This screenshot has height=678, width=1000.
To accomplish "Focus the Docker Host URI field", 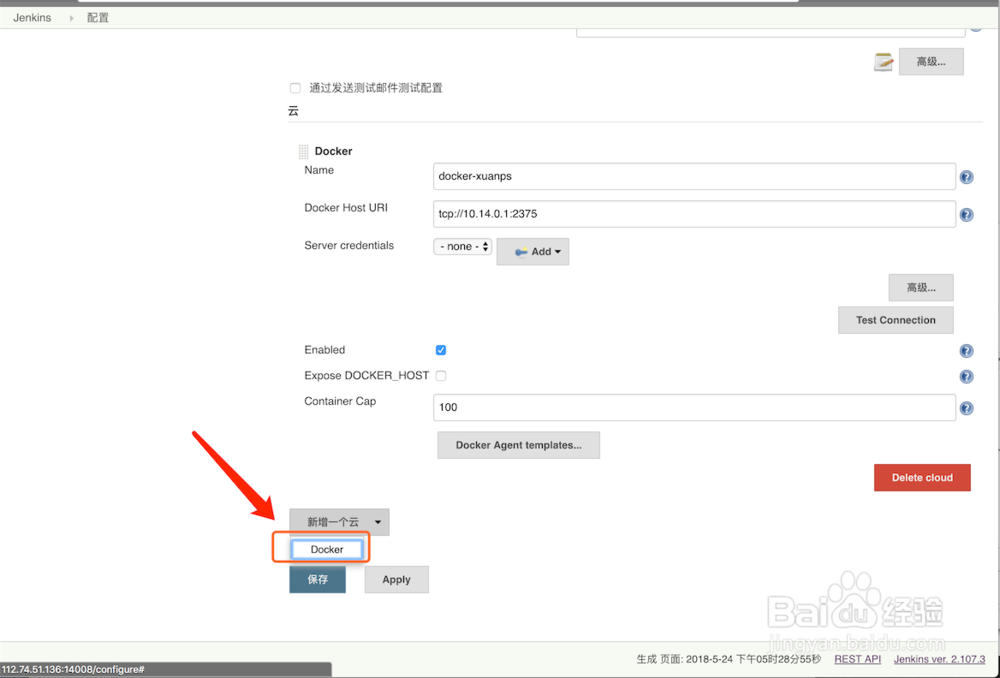I will pyautogui.click(x=694, y=214).
